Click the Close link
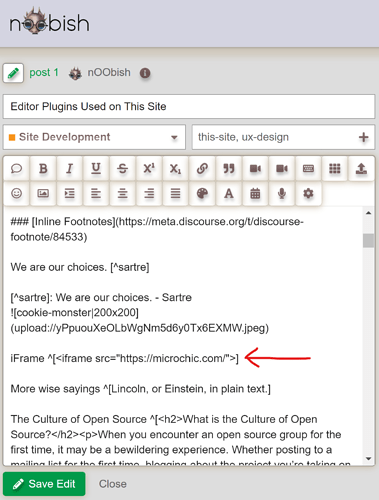The width and height of the screenshot is (379, 500). (113, 484)
